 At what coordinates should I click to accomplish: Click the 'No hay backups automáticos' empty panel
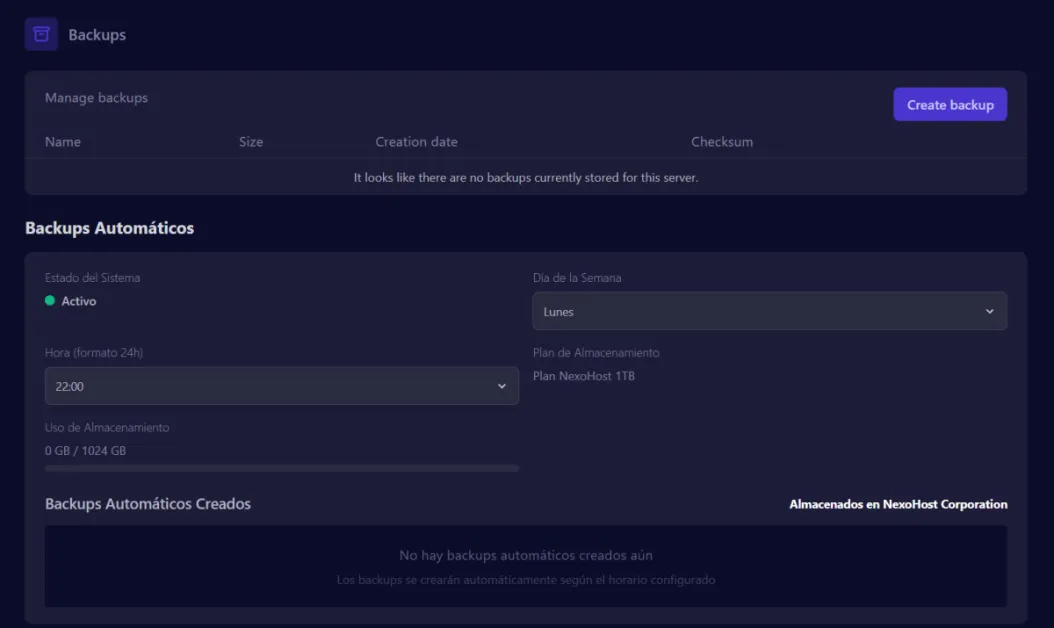coord(526,566)
